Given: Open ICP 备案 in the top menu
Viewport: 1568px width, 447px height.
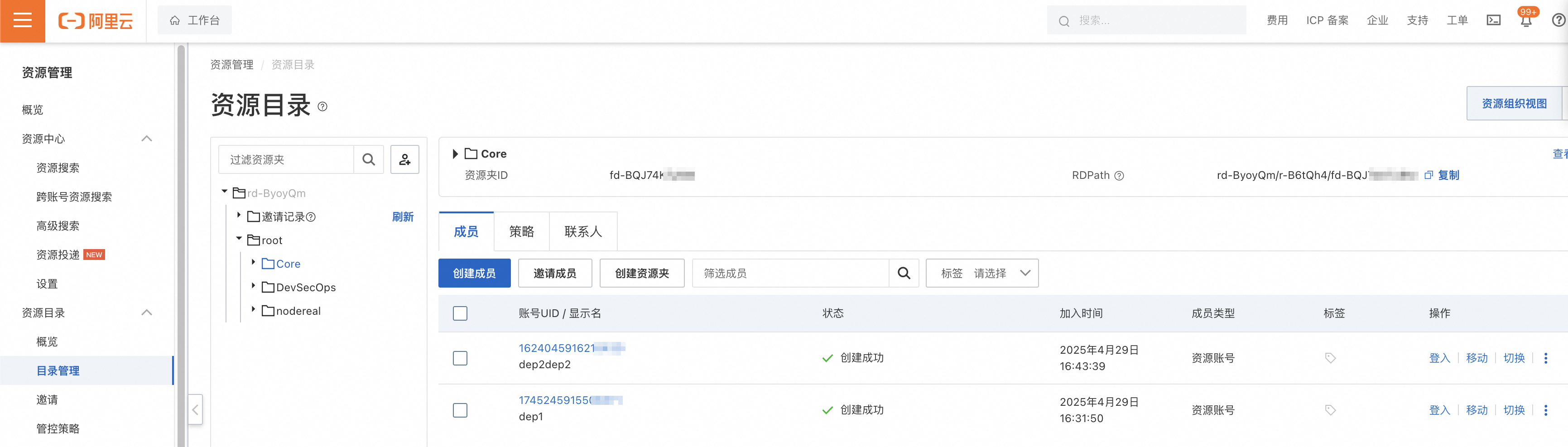Looking at the screenshot, I should click(x=1327, y=21).
